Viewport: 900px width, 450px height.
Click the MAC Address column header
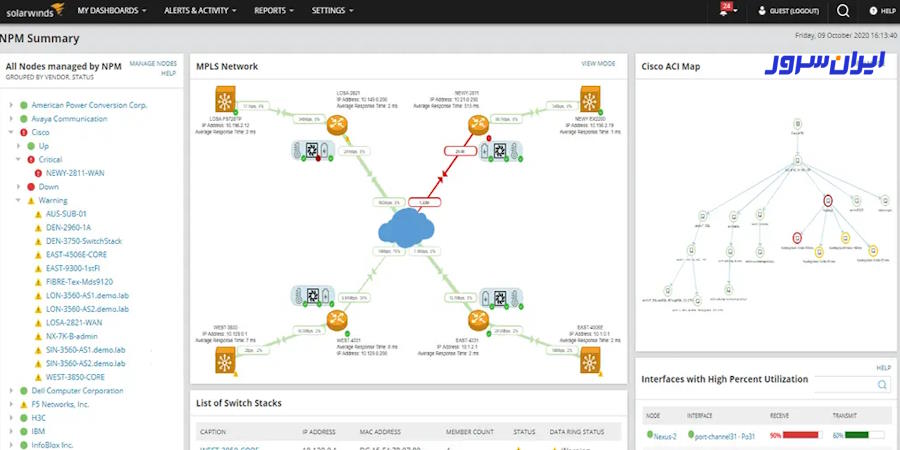click(x=380, y=432)
